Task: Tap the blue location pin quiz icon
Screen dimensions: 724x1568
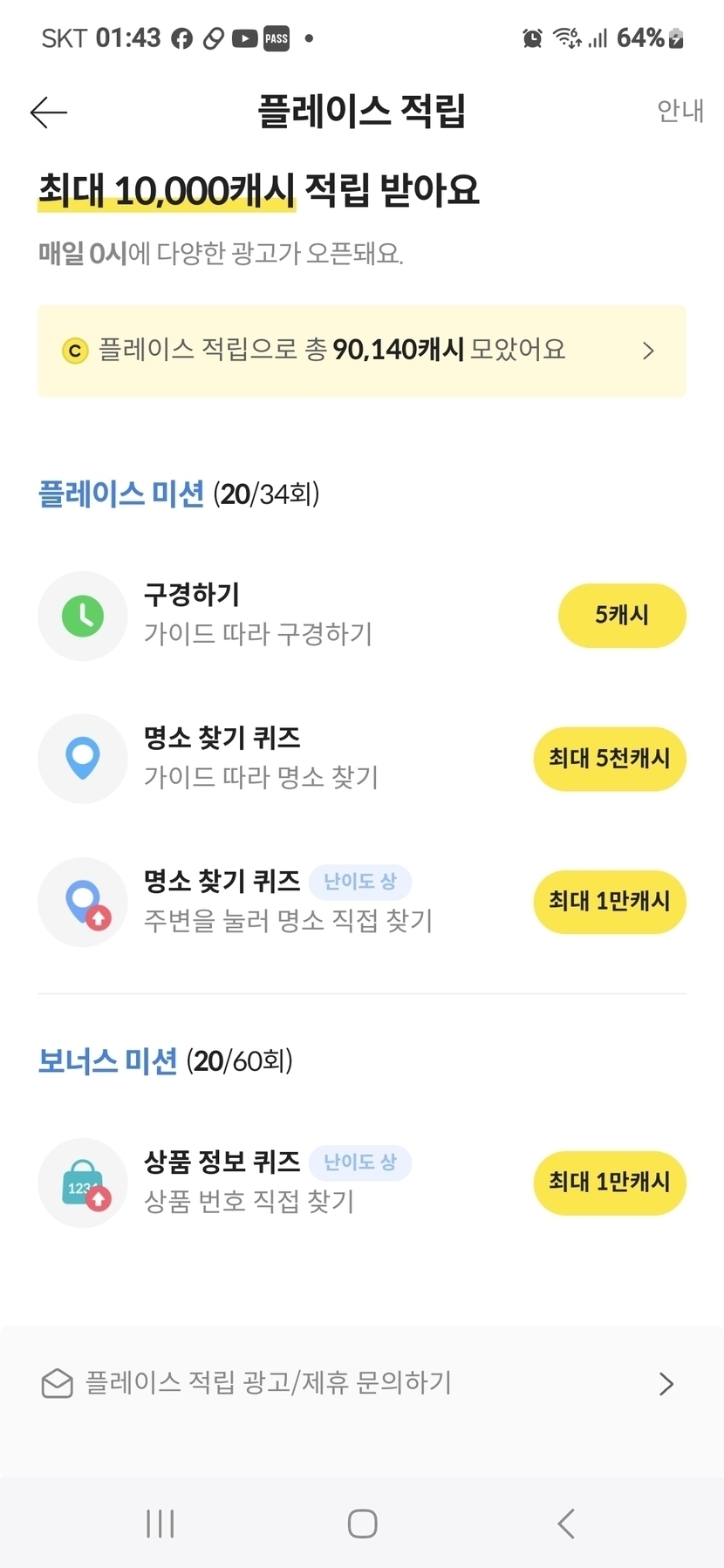Action: tap(83, 759)
